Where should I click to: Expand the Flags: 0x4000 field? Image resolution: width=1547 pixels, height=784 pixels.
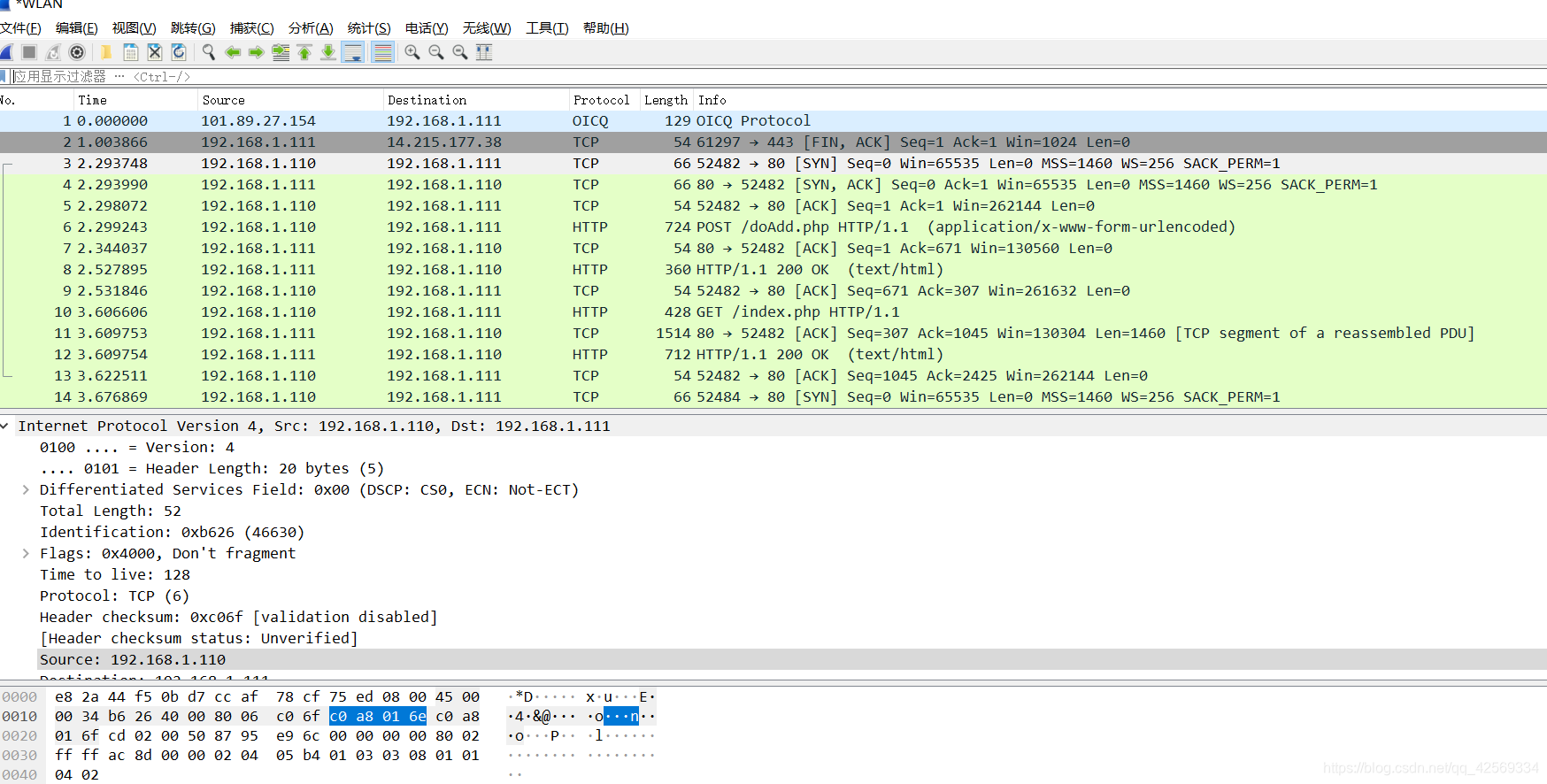coord(26,554)
